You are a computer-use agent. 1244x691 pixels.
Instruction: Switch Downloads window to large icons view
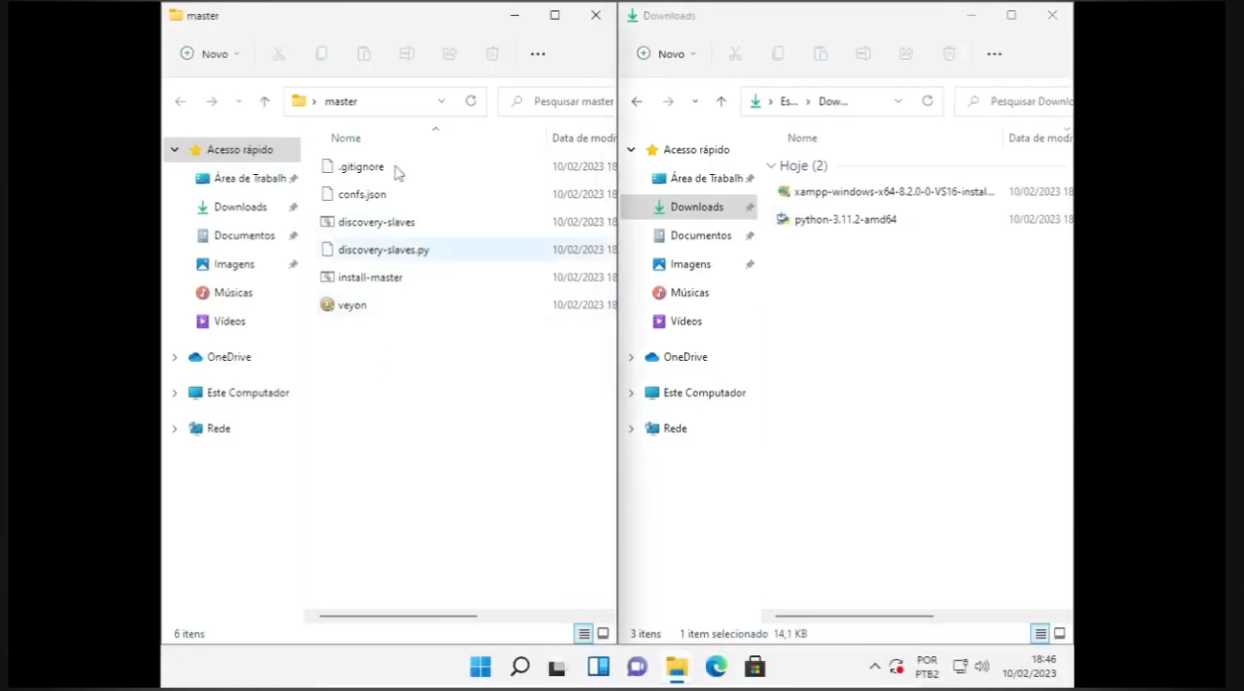click(1060, 634)
